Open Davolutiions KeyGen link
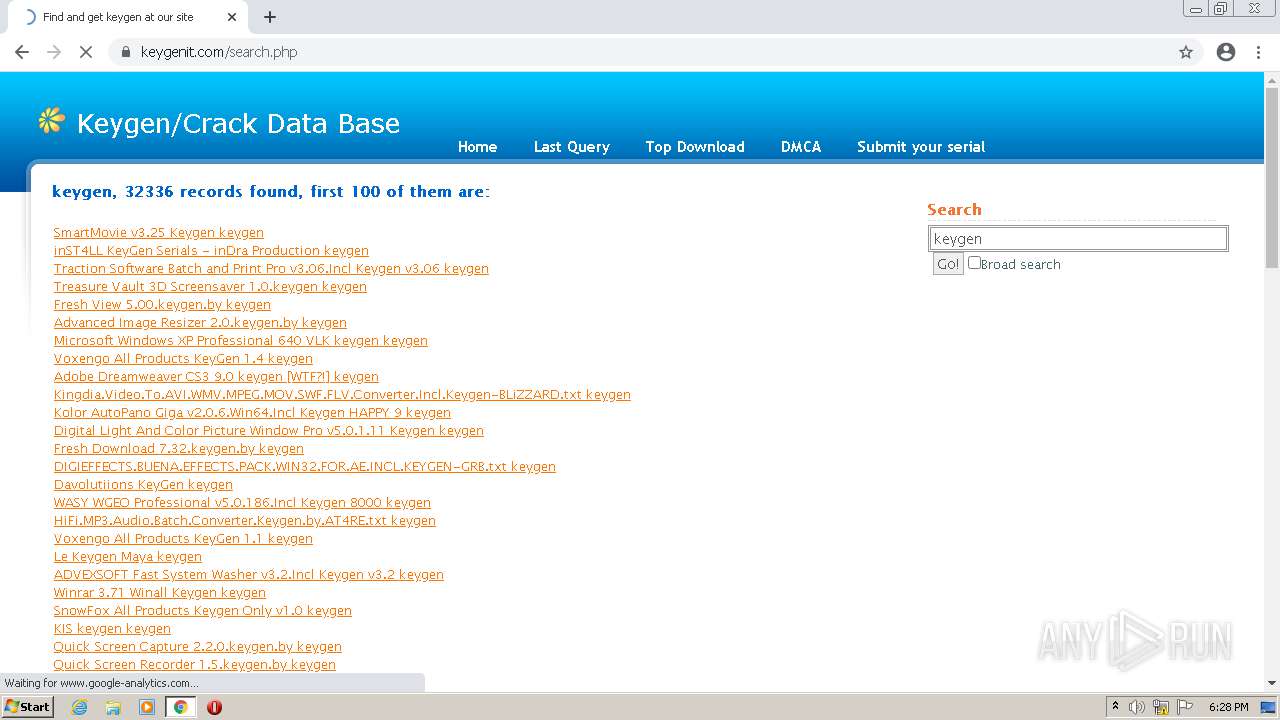The height and width of the screenshot is (720, 1280). pyautogui.click(x=143, y=484)
